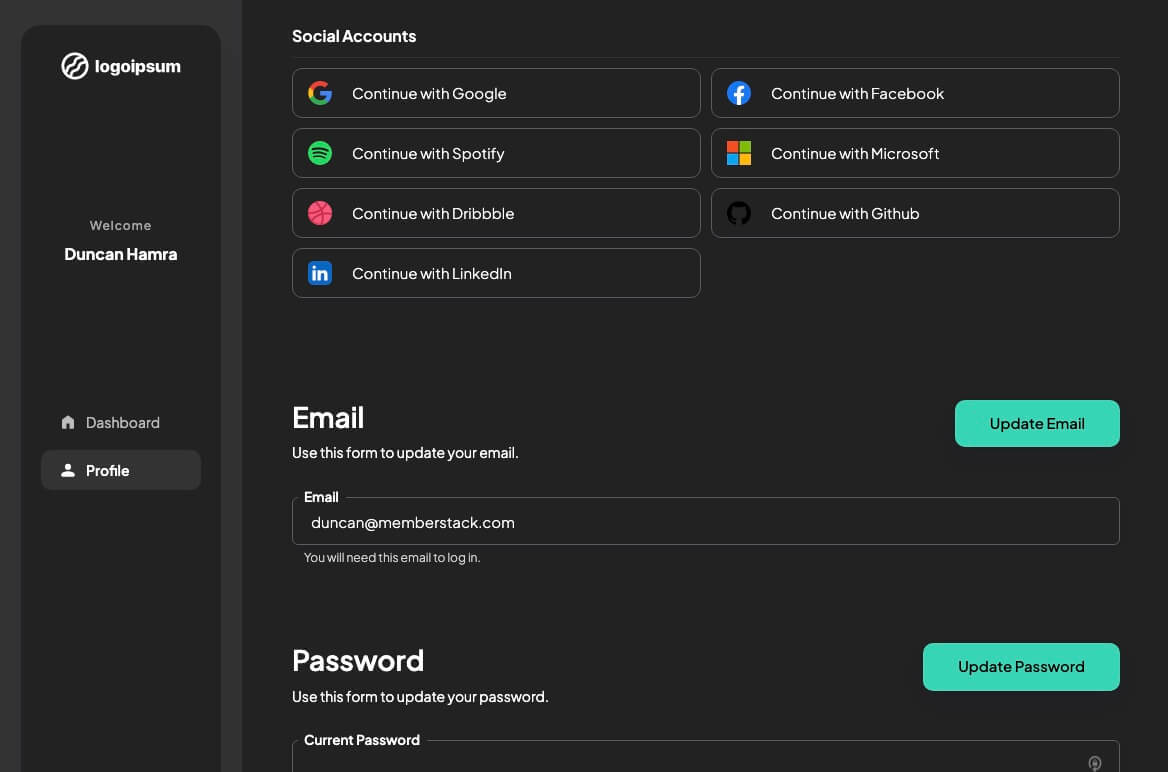Click the Google logo icon
Image resolution: width=1168 pixels, height=772 pixels.
(320, 94)
